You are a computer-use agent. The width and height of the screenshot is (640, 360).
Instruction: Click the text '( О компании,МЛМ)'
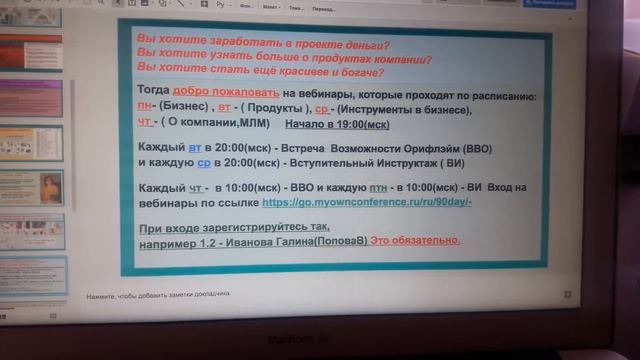(x=216, y=123)
